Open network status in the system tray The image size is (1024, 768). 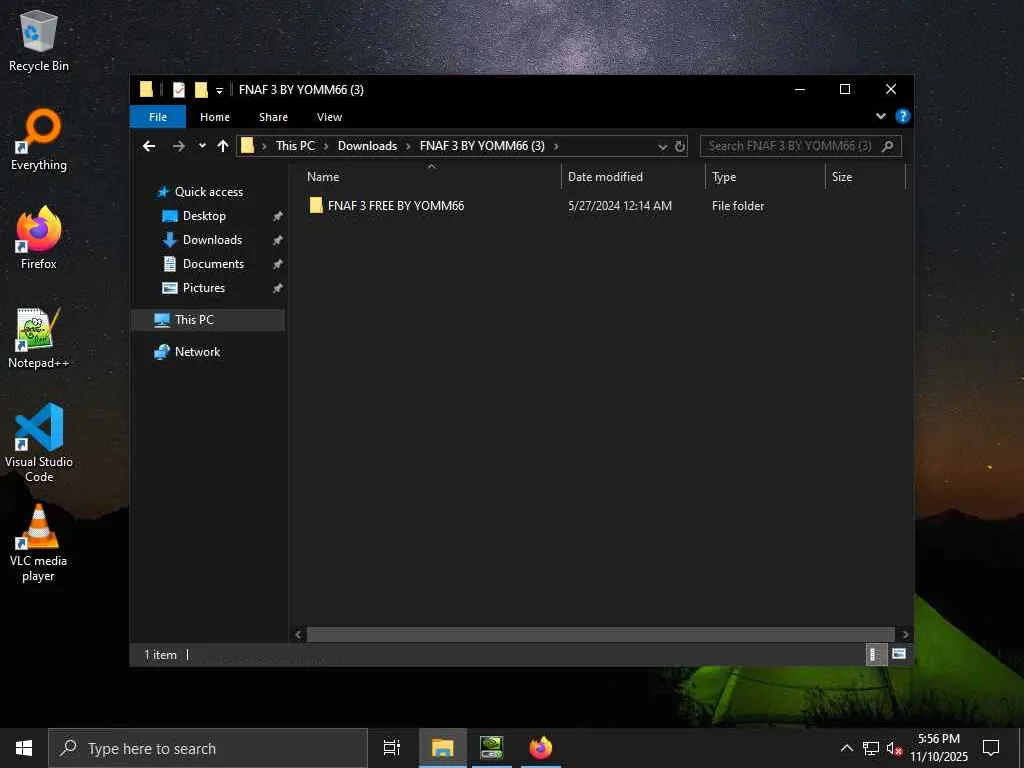coord(871,748)
